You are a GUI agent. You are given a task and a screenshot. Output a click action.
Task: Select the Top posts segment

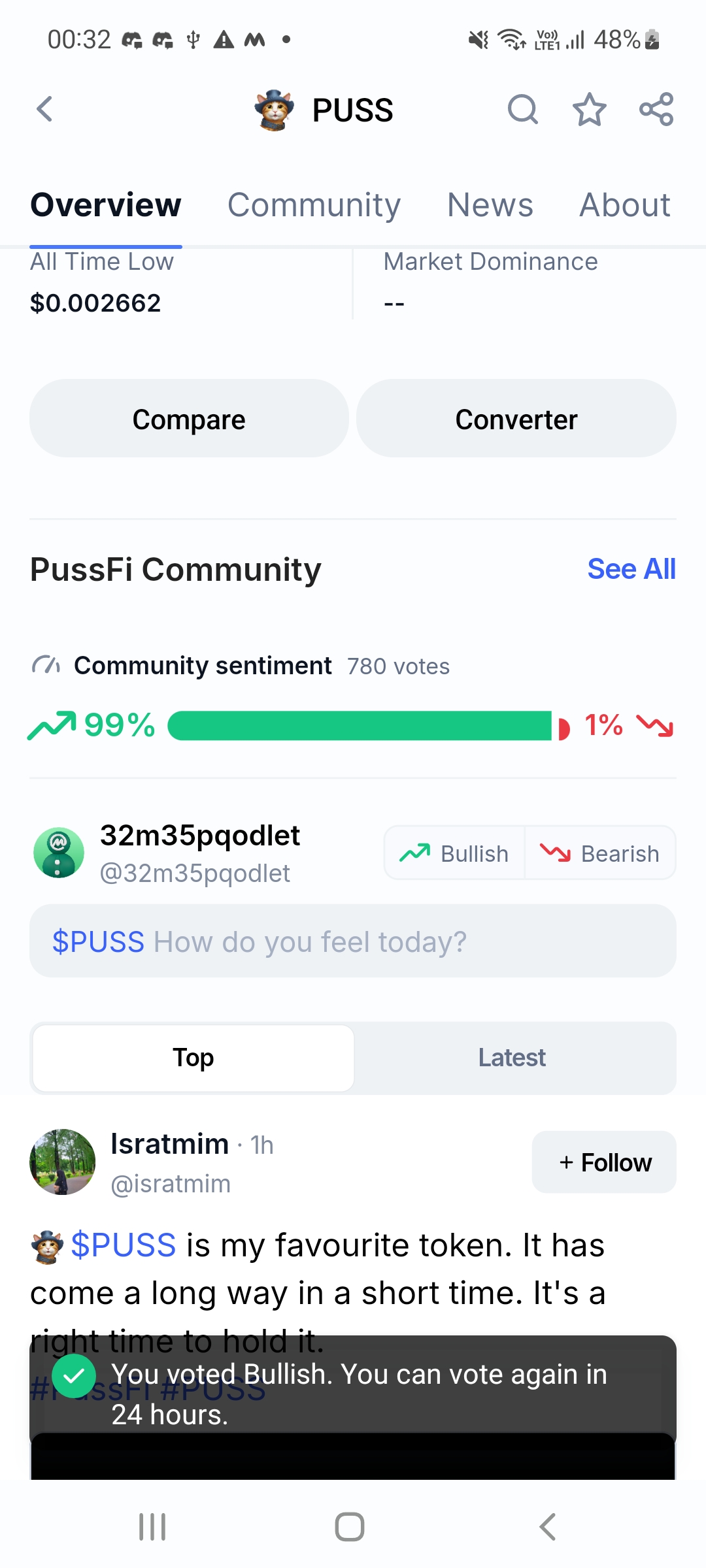click(x=193, y=1058)
